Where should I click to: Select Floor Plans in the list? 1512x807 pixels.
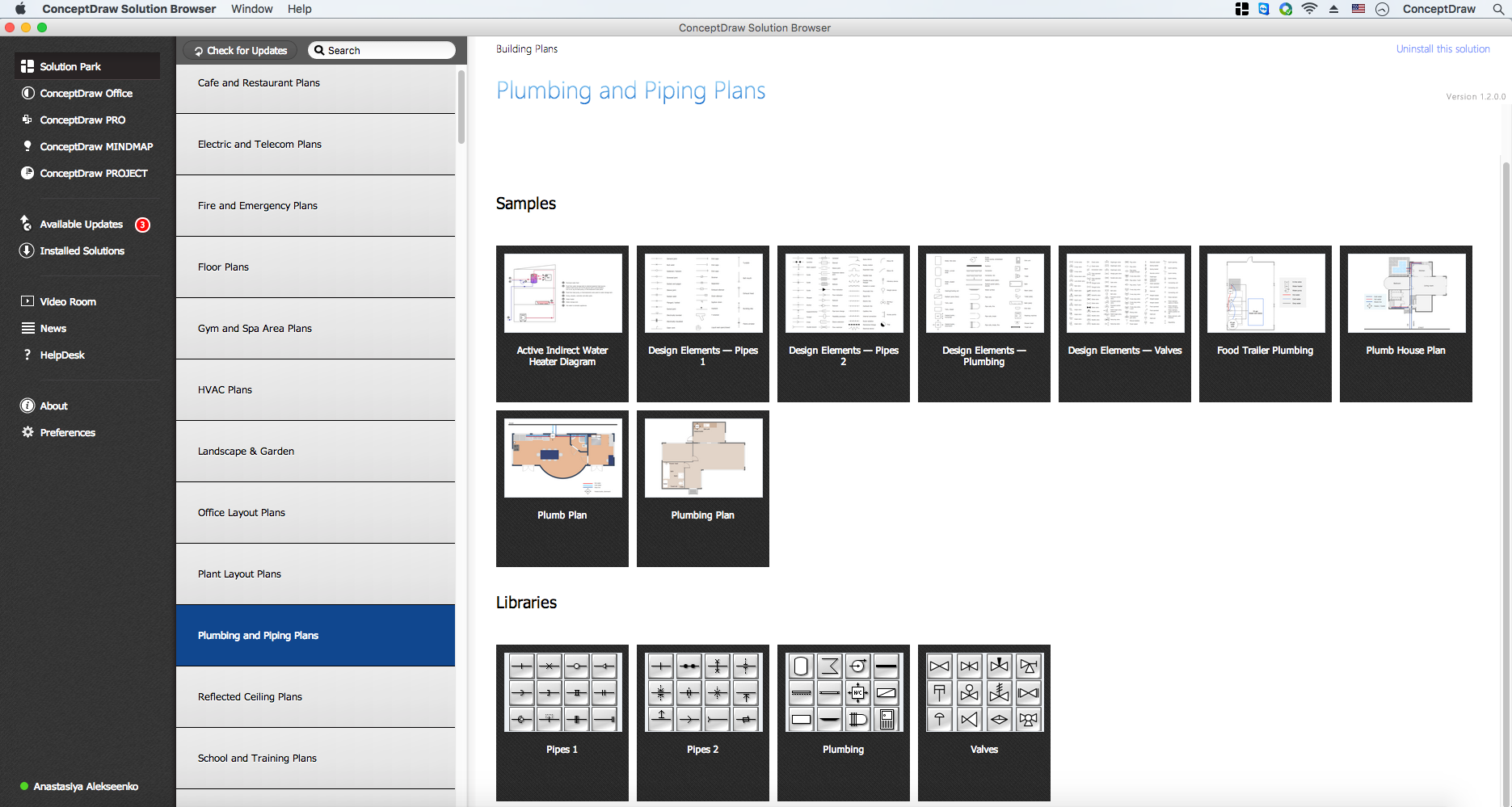click(315, 267)
